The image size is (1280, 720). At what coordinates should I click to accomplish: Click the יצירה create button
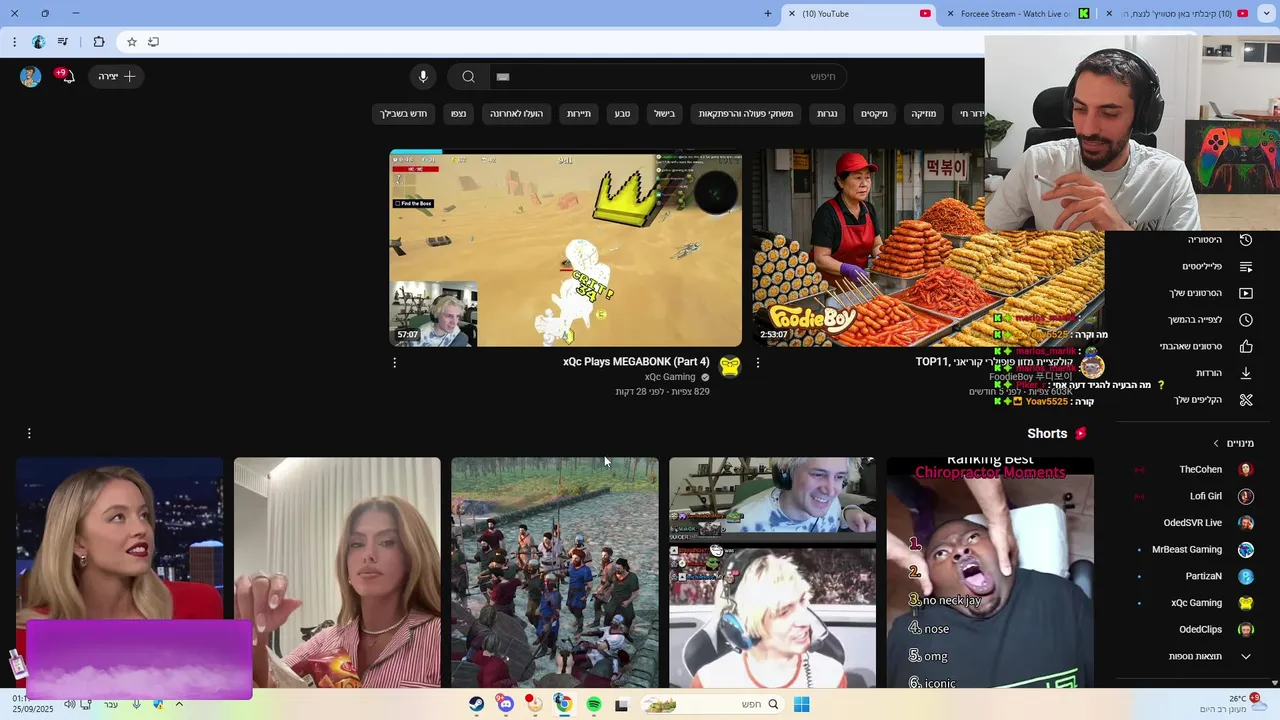pyautogui.click(x=117, y=77)
